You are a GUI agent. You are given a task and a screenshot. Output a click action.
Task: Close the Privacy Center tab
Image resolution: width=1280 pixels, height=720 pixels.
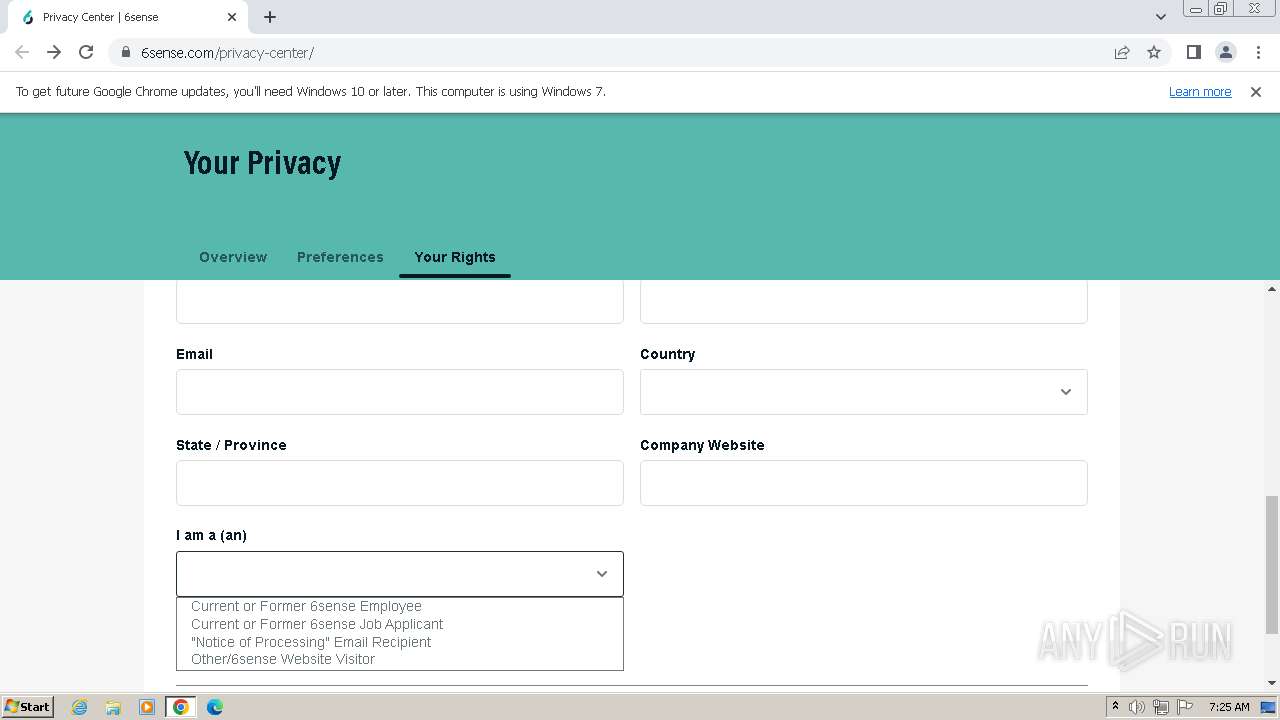pos(232,17)
